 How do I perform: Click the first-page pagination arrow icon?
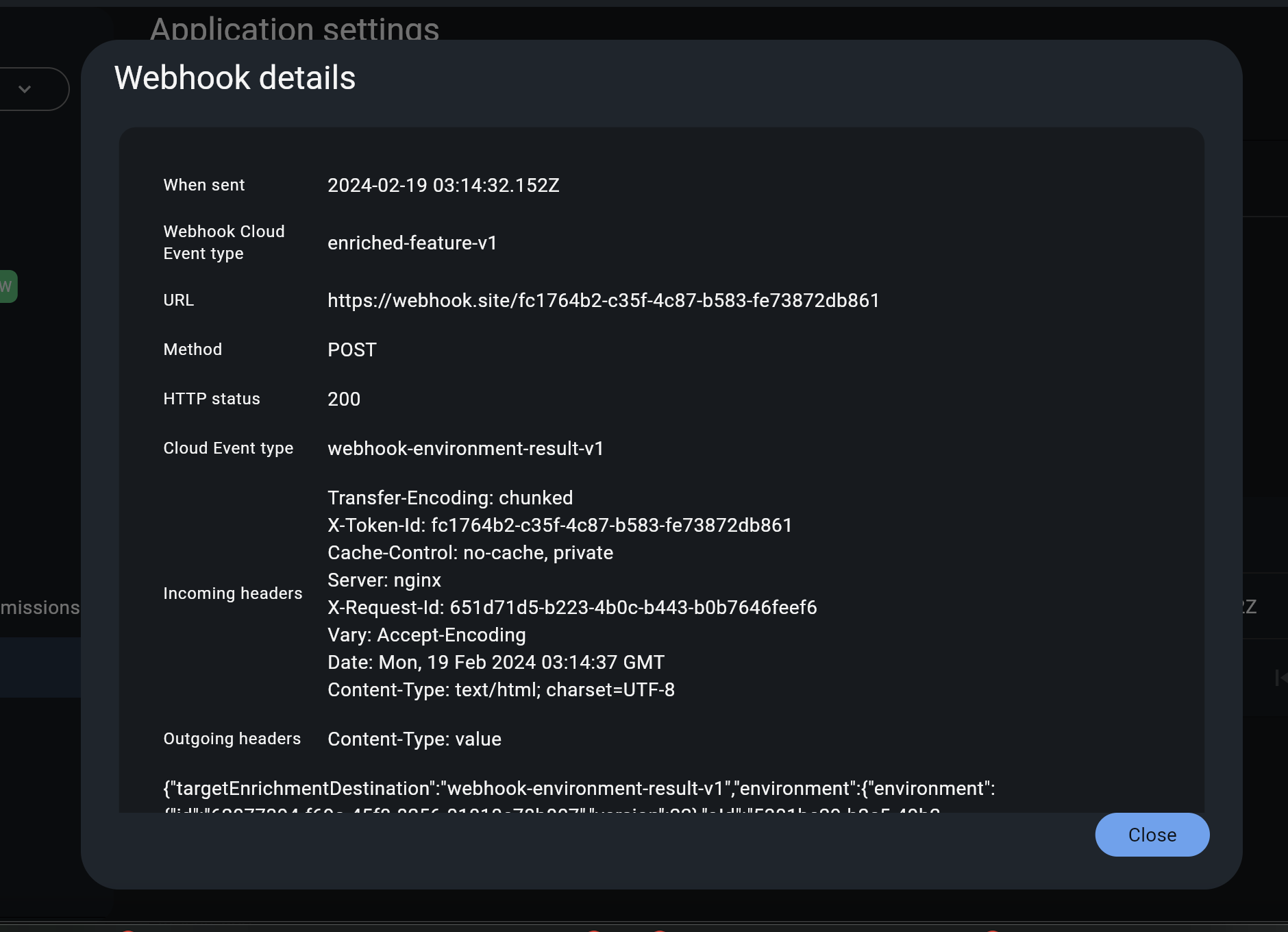1282,680
